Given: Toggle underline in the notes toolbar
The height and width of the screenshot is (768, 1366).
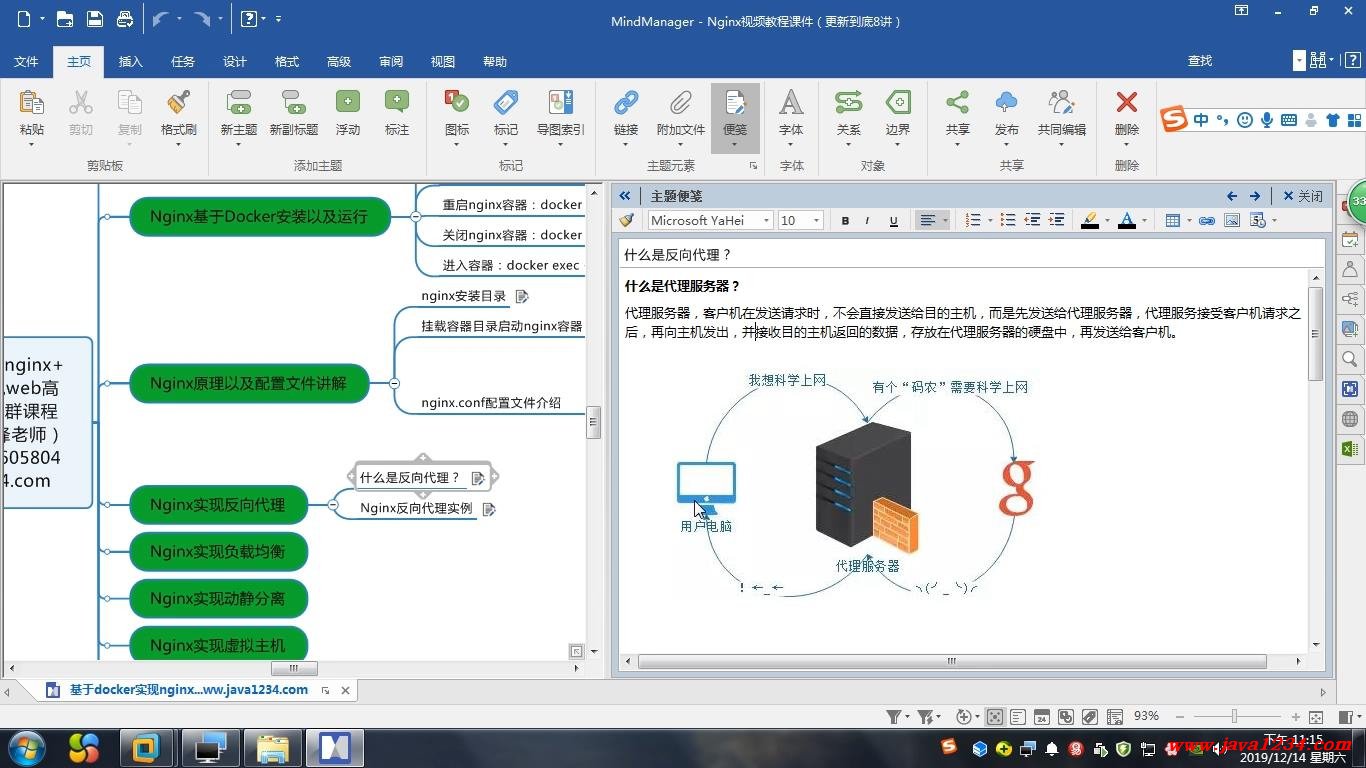Looking at the screenshot, I should [893, 220].
